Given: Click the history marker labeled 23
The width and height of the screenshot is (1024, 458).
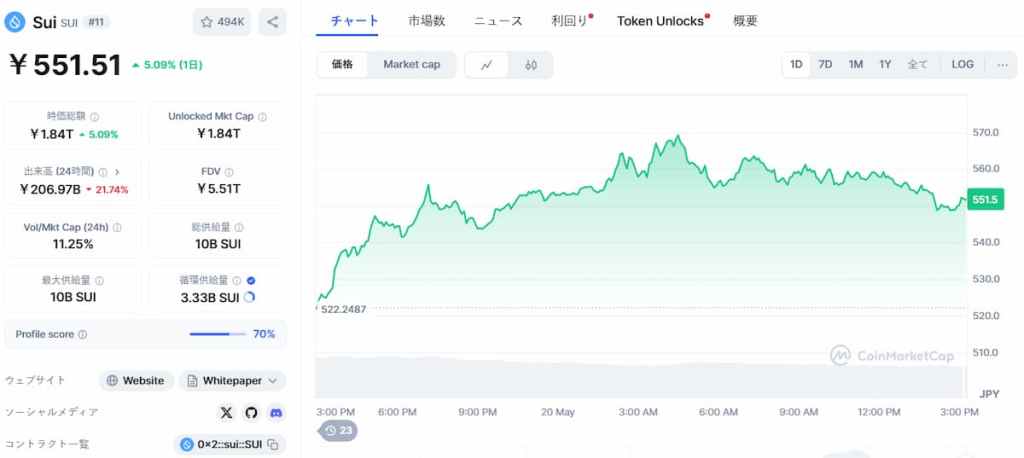Looking at the screenshot, I should pos(339,431).
